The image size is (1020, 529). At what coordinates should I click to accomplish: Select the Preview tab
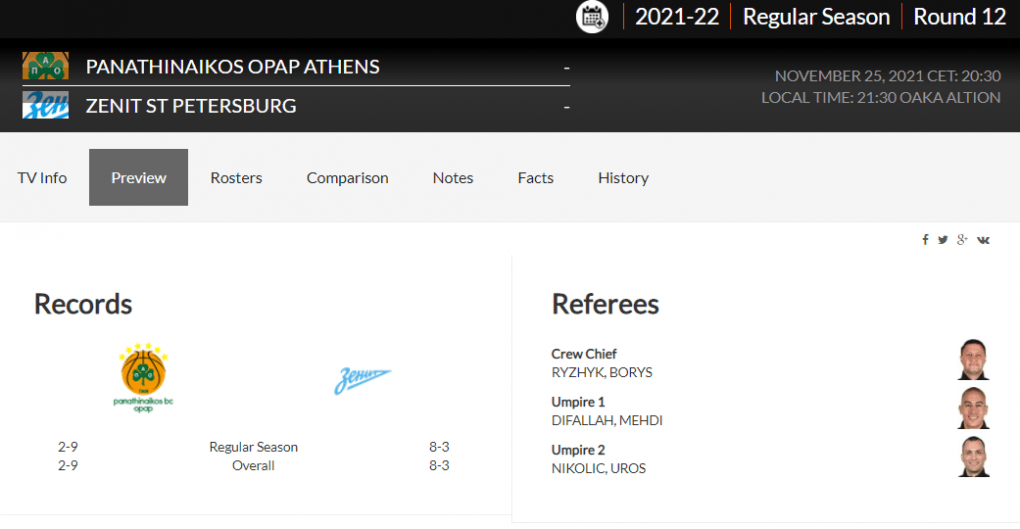click(x=139, y=178)
